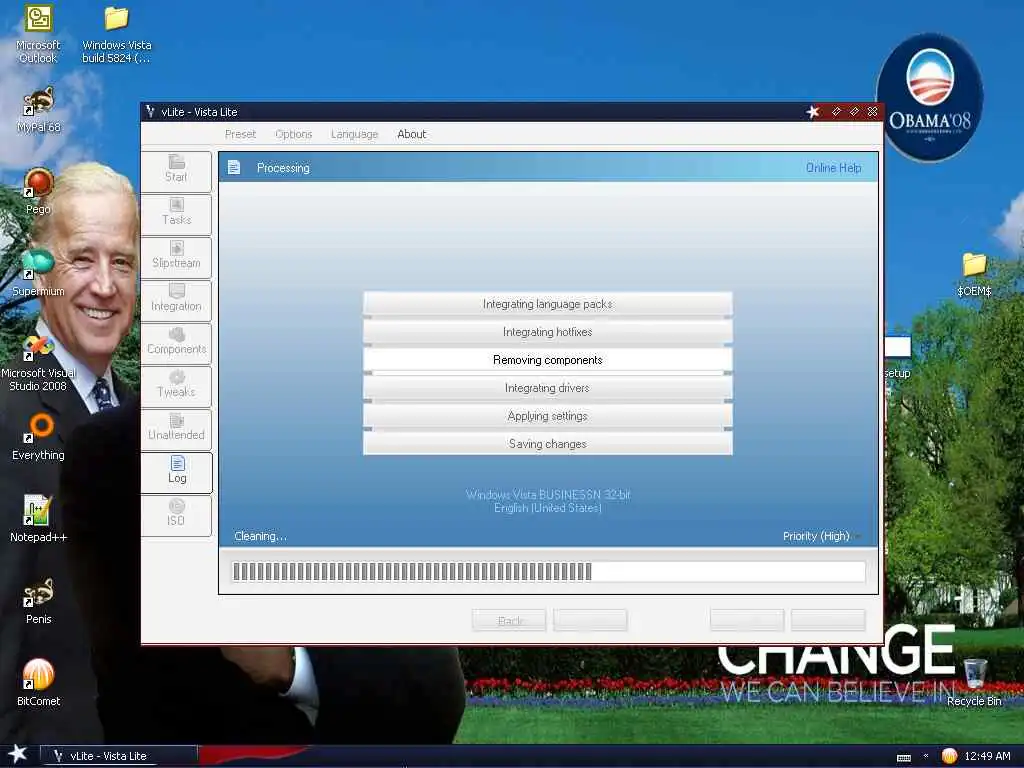Click the Cleaning progress bar
Screen dimensions: 1024x768
coord(549,571)
